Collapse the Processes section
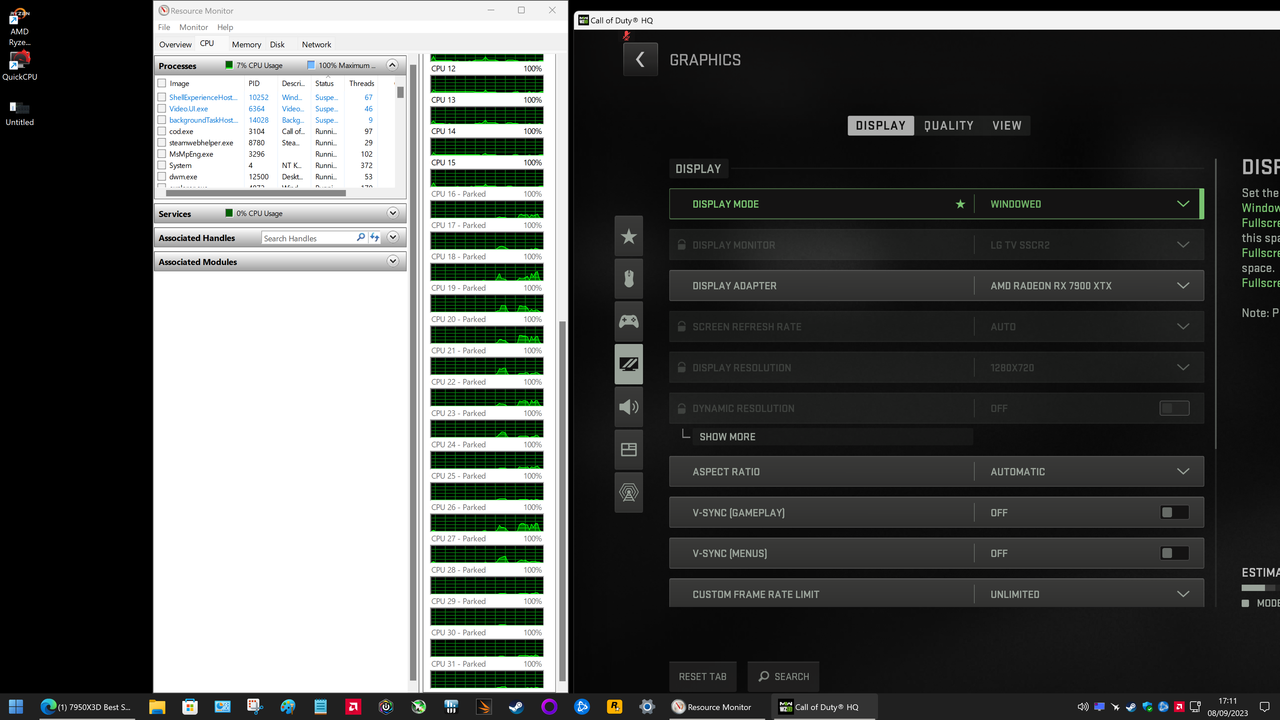Image resolution: width=1280 pixels, height=720 pixels. tap(392, 65)
